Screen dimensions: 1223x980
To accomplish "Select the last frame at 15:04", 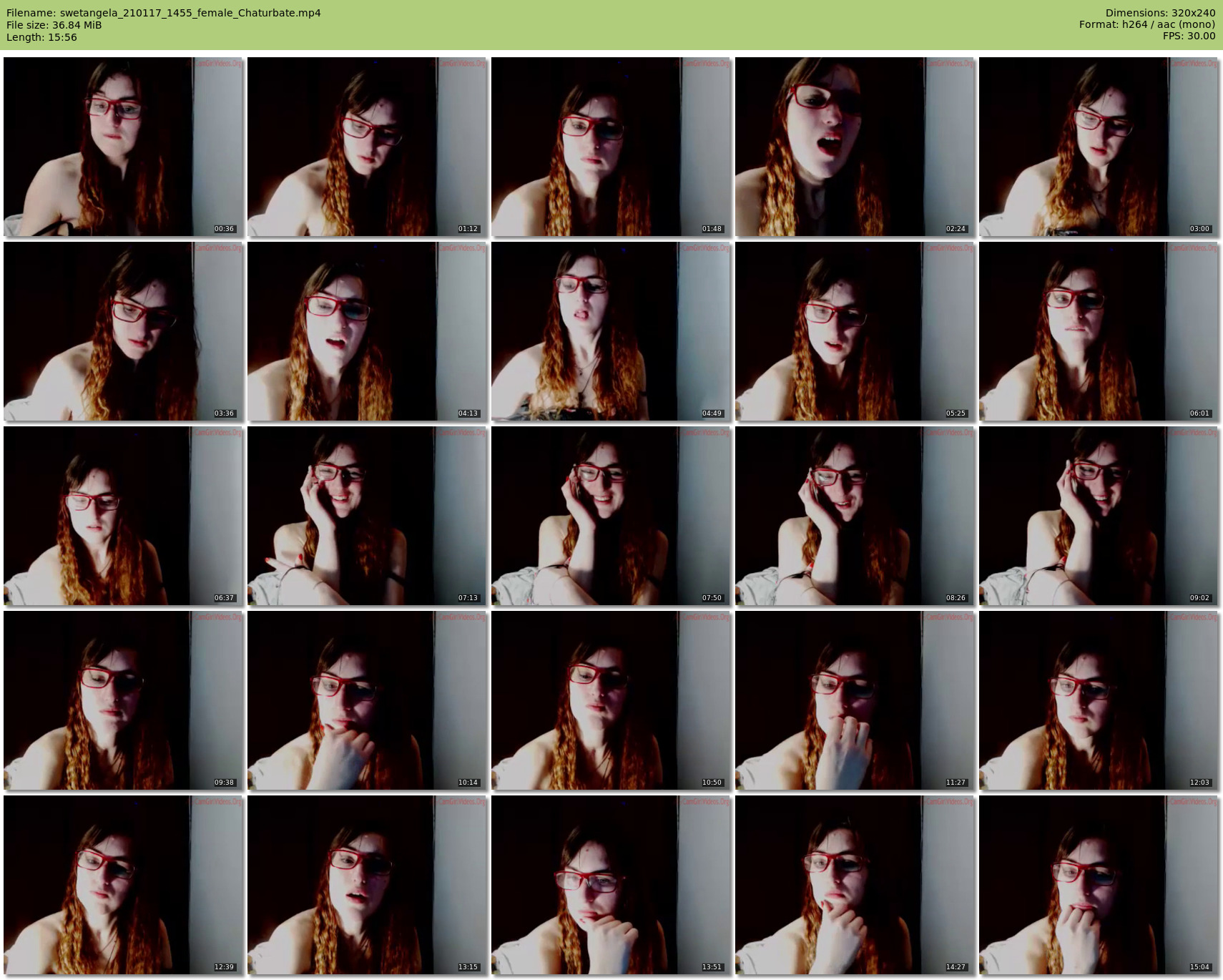I will click(1099, 885).
